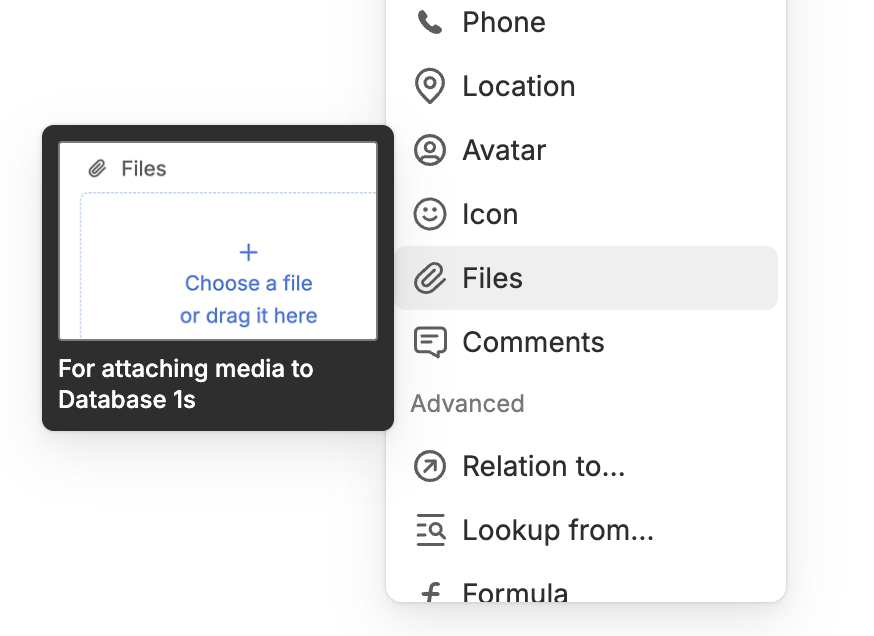Add a Files property

click(586, 278)
